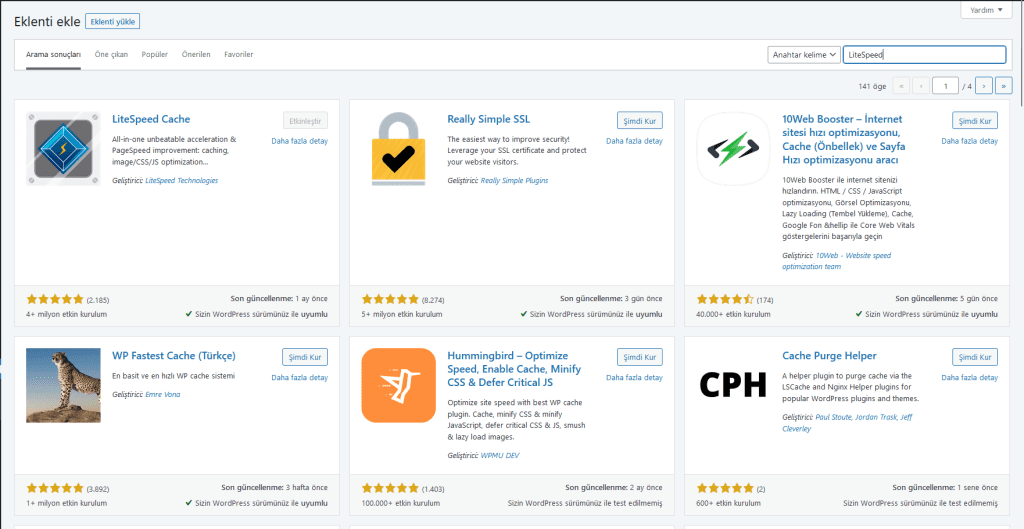Viewport: 1024px width, 529px height.
Task: Switch to the Popüler tab
Action: tap(155, 54)
